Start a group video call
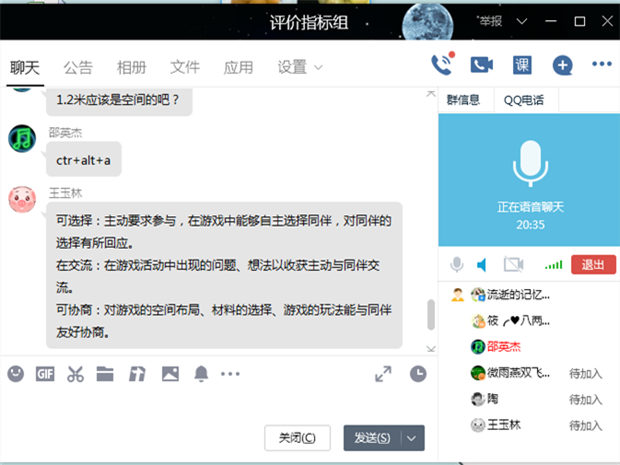 [482, 65]
